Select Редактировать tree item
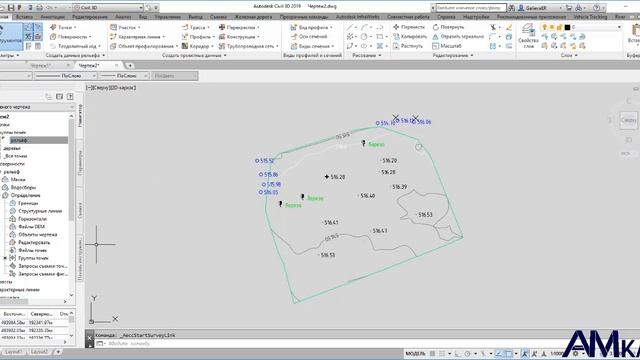The width and height of the screenshot is (640, 360). coord(34,243)
